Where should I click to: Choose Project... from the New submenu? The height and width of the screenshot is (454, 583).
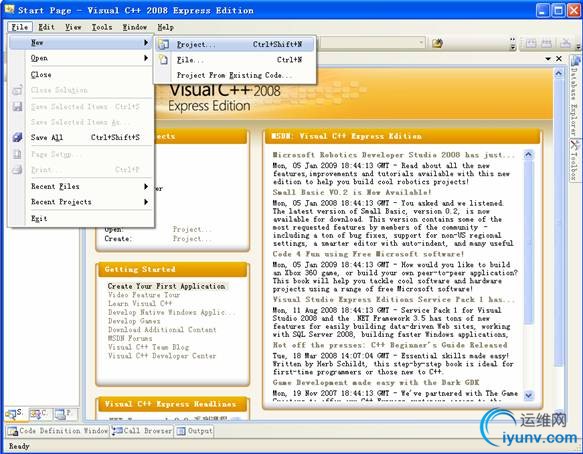(235, 44)
